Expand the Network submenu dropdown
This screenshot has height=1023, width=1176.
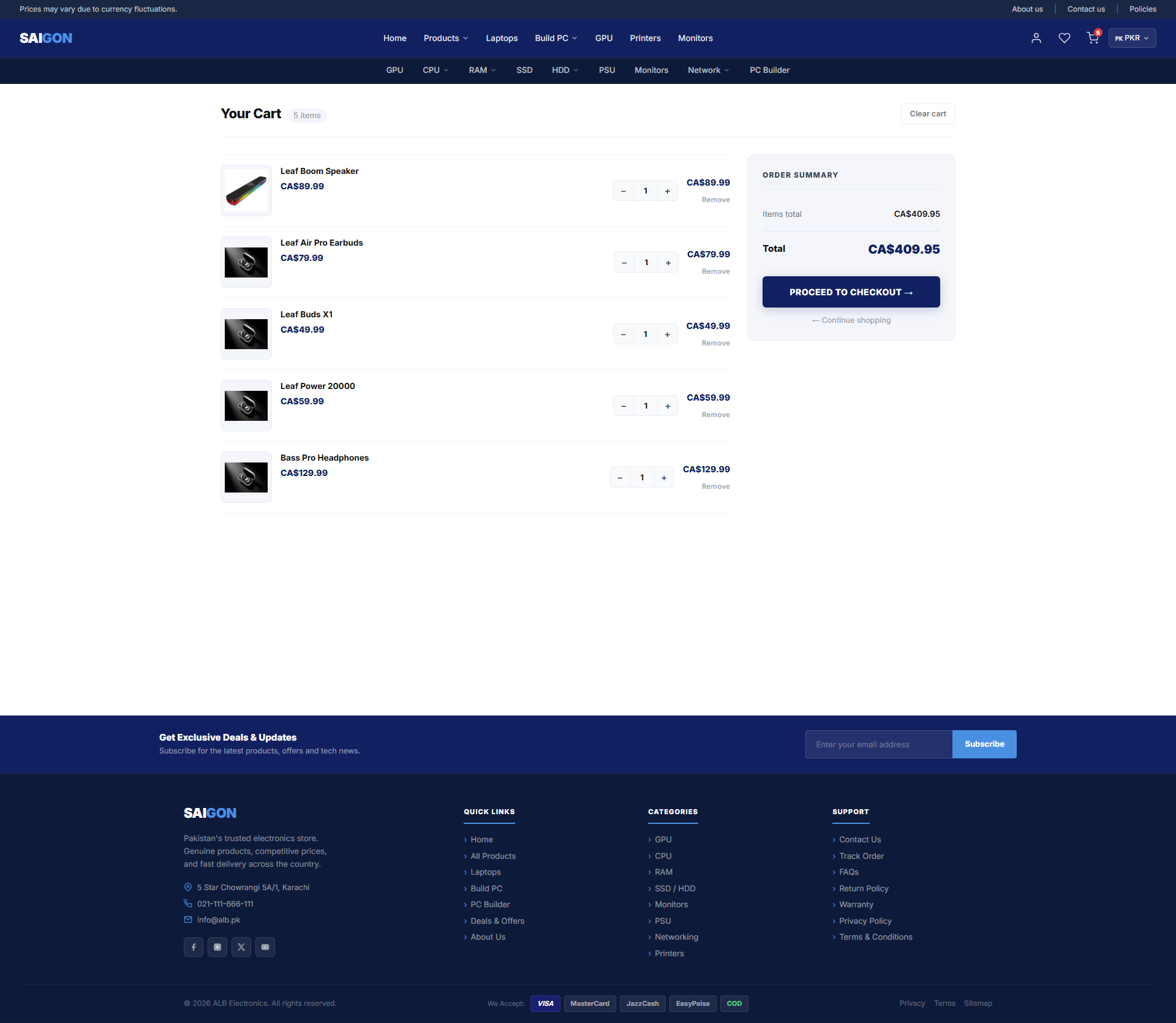pyautogui.click(x=708, y=70)
